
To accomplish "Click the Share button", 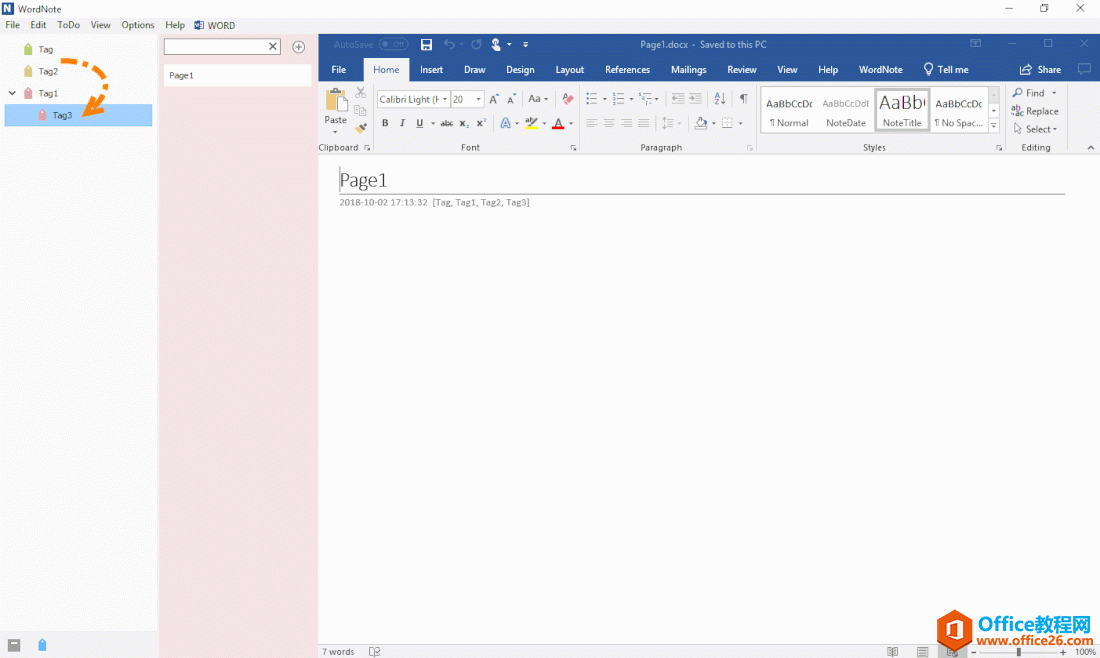I will point(1040,70).
